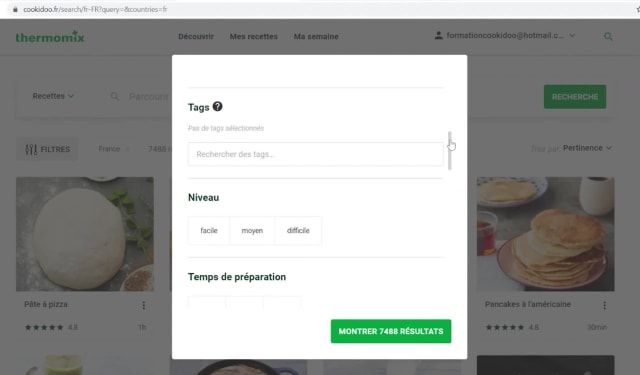Remove the France filter chip
This screenshot has width=640, height=375.
[127, 149]
